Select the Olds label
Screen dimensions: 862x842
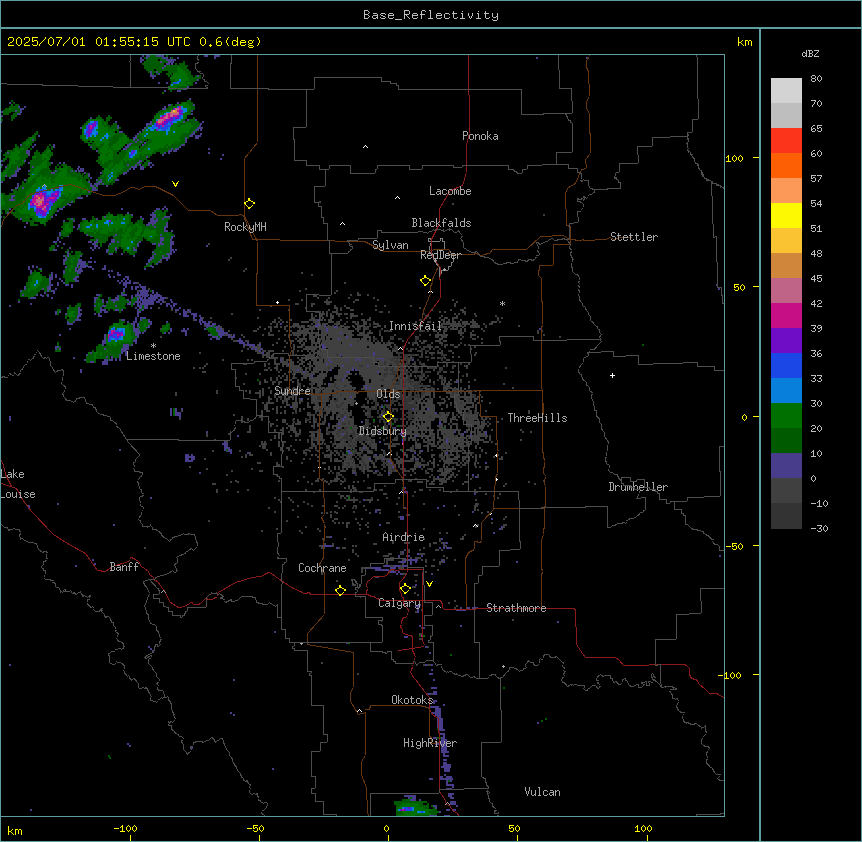[388, 394]
